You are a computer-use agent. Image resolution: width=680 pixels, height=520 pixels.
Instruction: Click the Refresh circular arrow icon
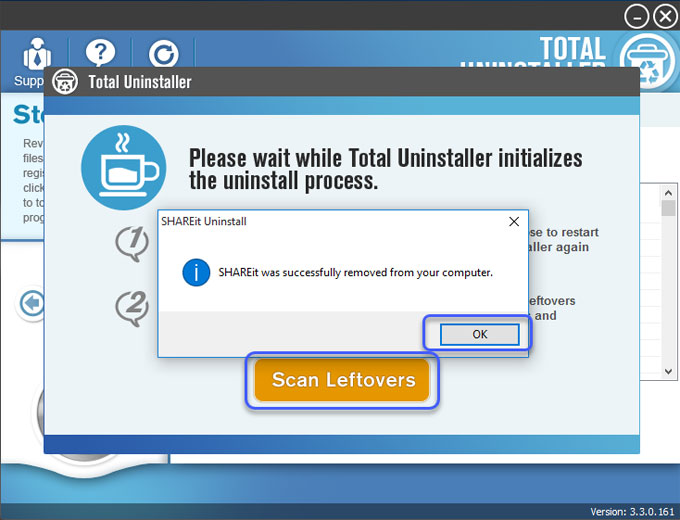click(x=163, y=54)
